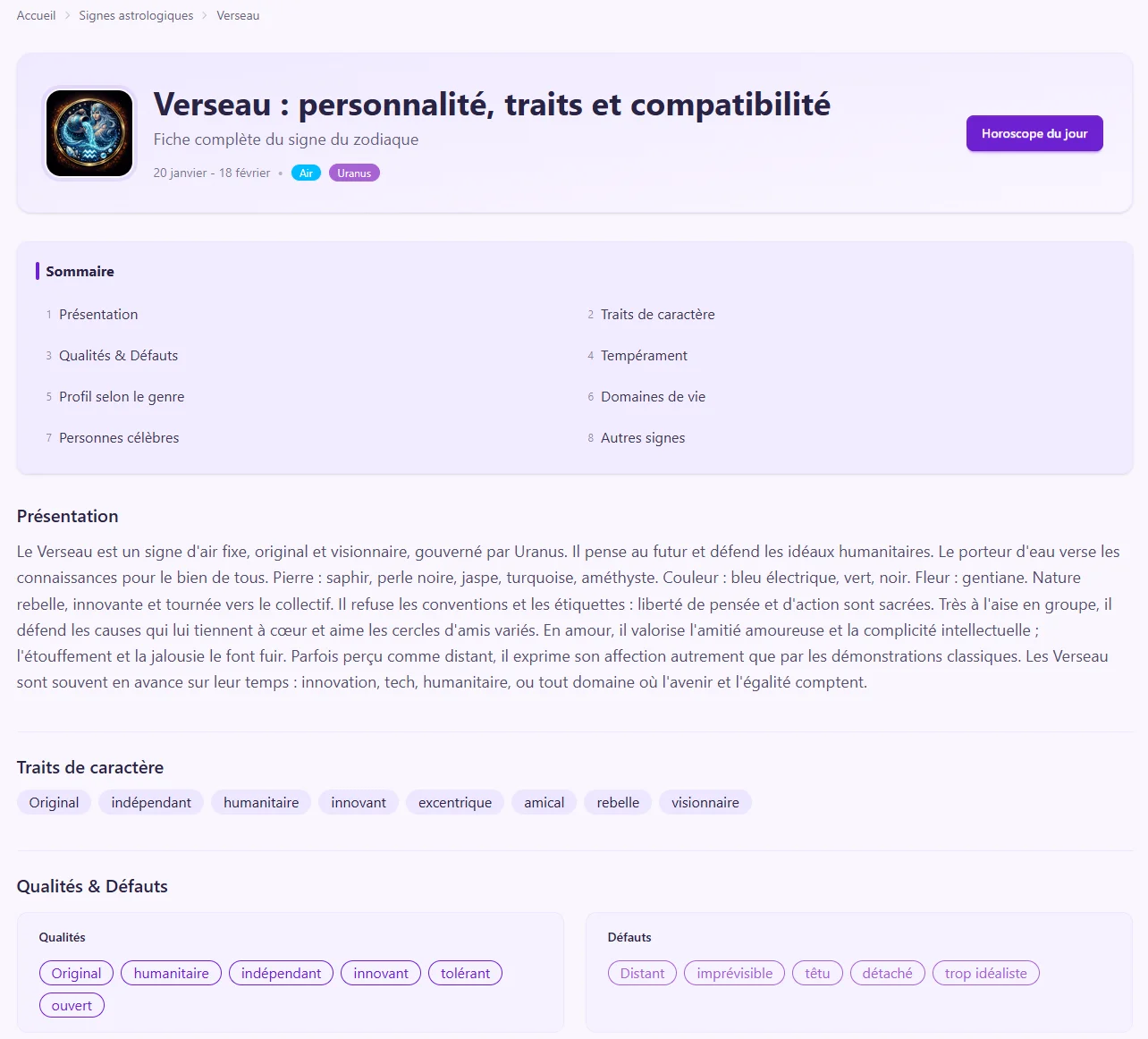Open Signes astrologiques breadcrumb link
Viewport: 1148px width, 1039px height.
click(x=136, y=15)
